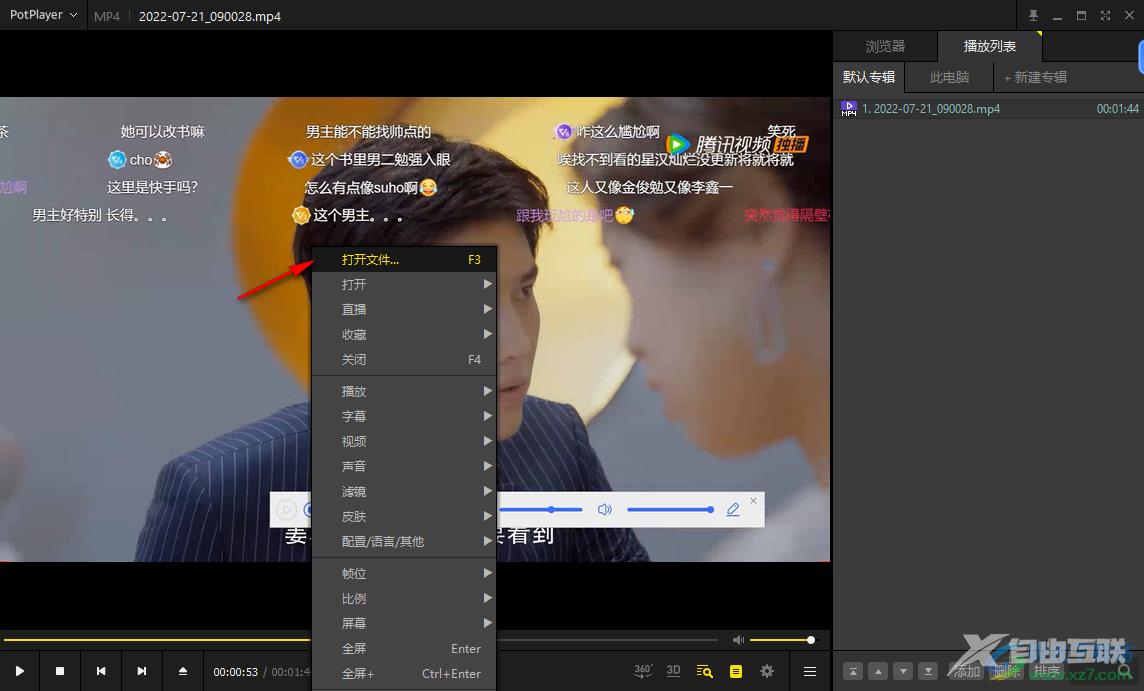Click the playlist search magnifier icon
The image size is (1144, 691).
click(x=1124, y=671)
